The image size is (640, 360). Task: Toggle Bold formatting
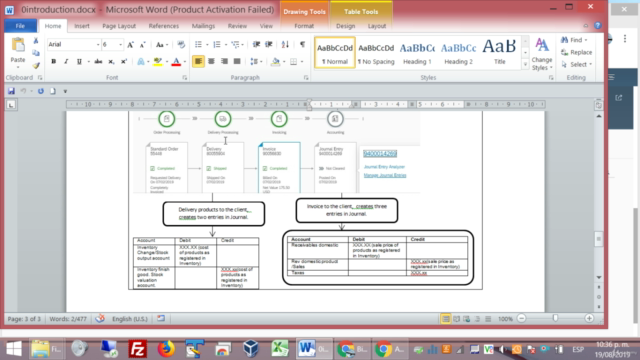[53, 62]
